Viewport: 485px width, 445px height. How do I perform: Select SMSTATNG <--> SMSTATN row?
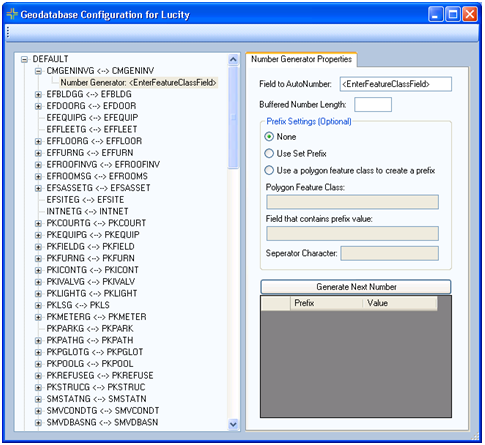tap(96, 399)
